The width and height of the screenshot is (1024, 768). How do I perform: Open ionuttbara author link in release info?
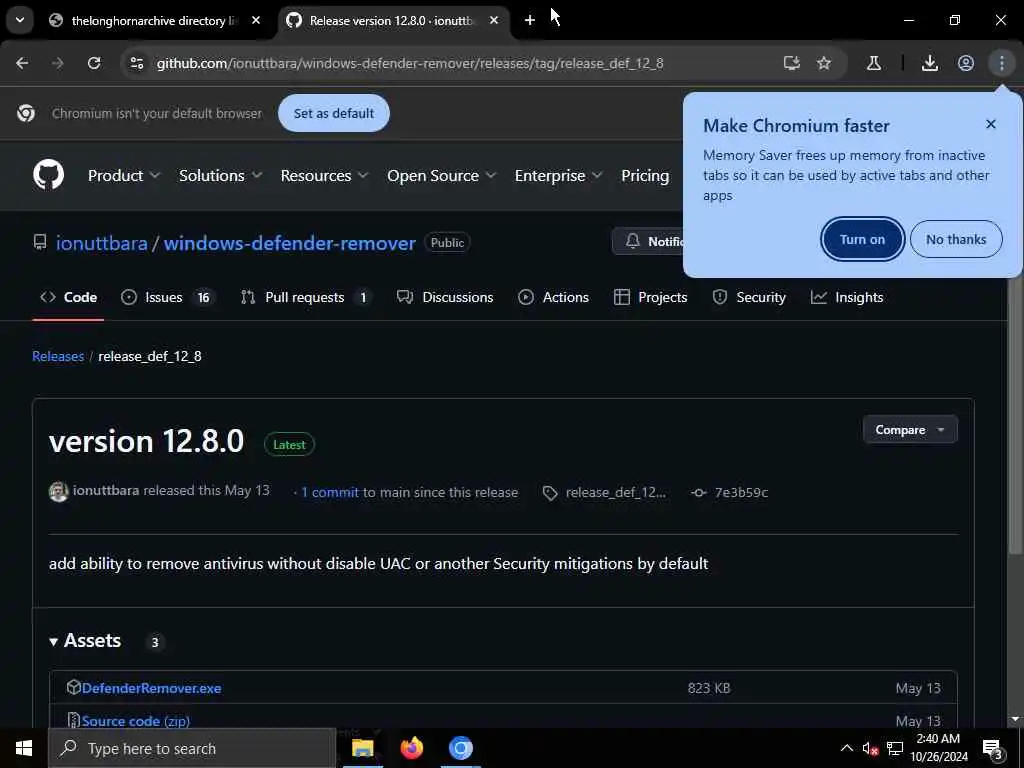[x=106, y=490]
